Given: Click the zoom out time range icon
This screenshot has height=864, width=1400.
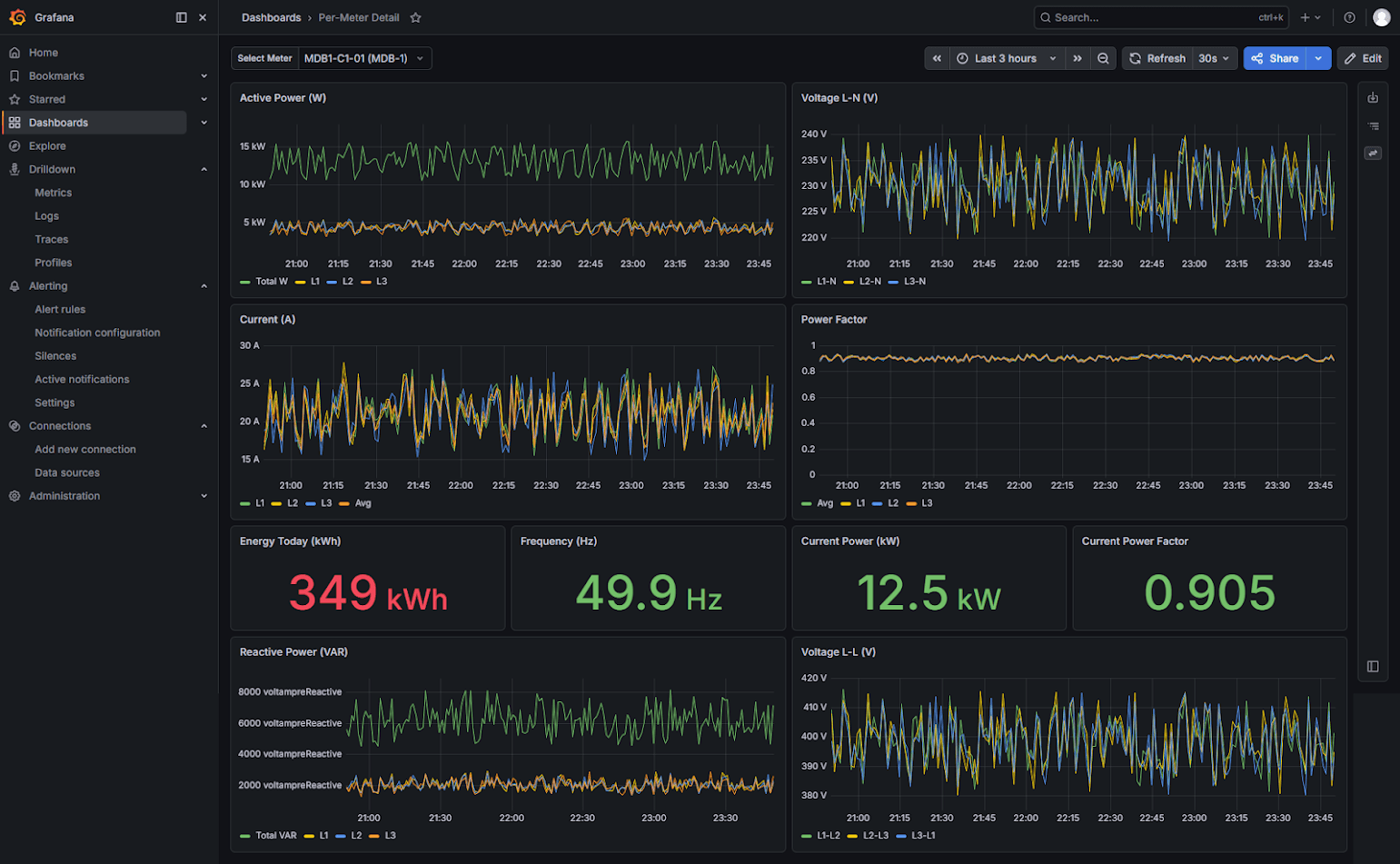Looking at the screenshot, I should pyautogui.click(x=1103, y=58).
